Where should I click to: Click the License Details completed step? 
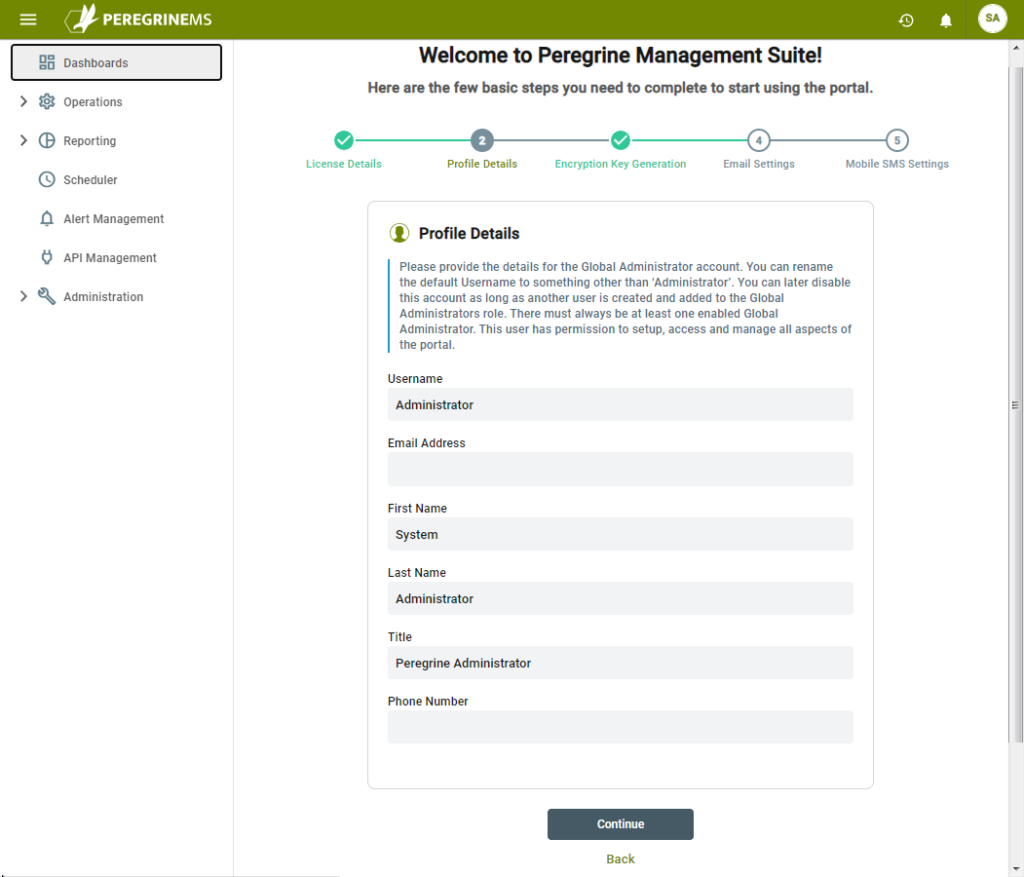point(344,141)
